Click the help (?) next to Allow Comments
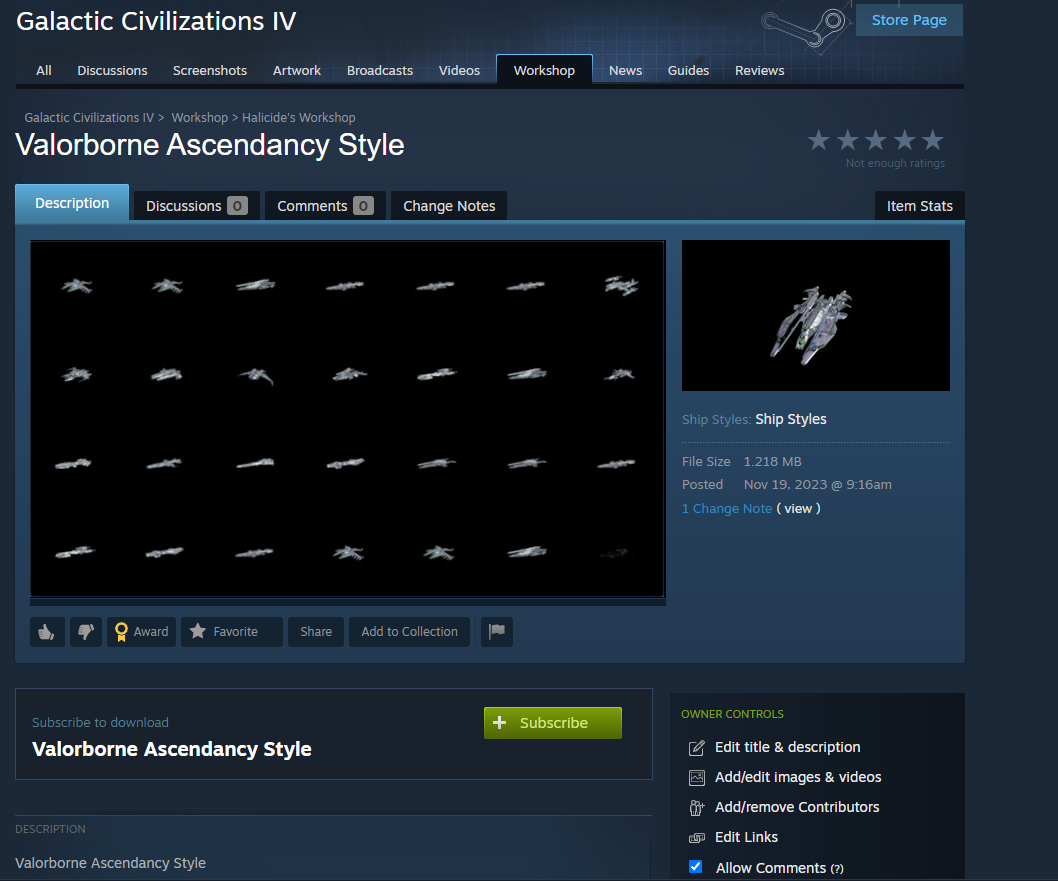The height and width of the screenshot is (881, 1058). click(837, 869)
